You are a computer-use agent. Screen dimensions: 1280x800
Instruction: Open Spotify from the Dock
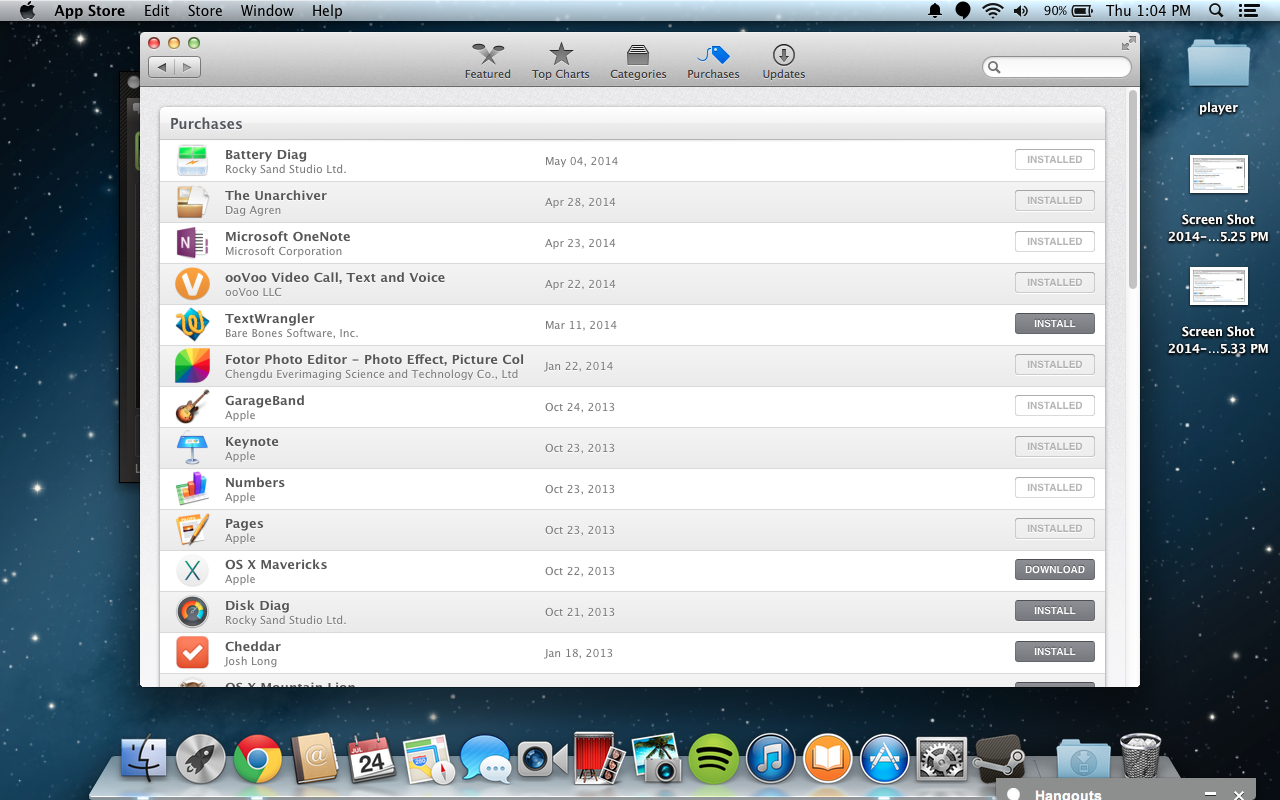713,759
